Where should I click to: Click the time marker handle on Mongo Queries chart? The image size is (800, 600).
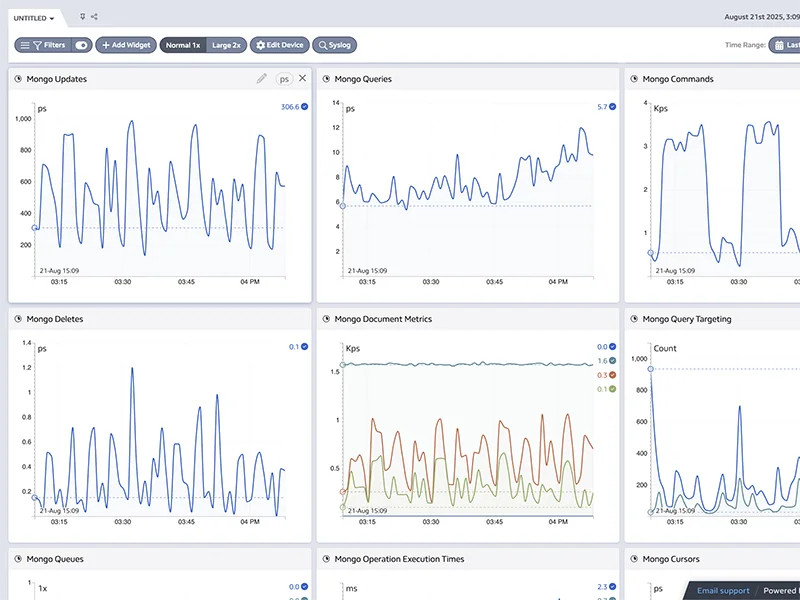[x=343, y=206]
